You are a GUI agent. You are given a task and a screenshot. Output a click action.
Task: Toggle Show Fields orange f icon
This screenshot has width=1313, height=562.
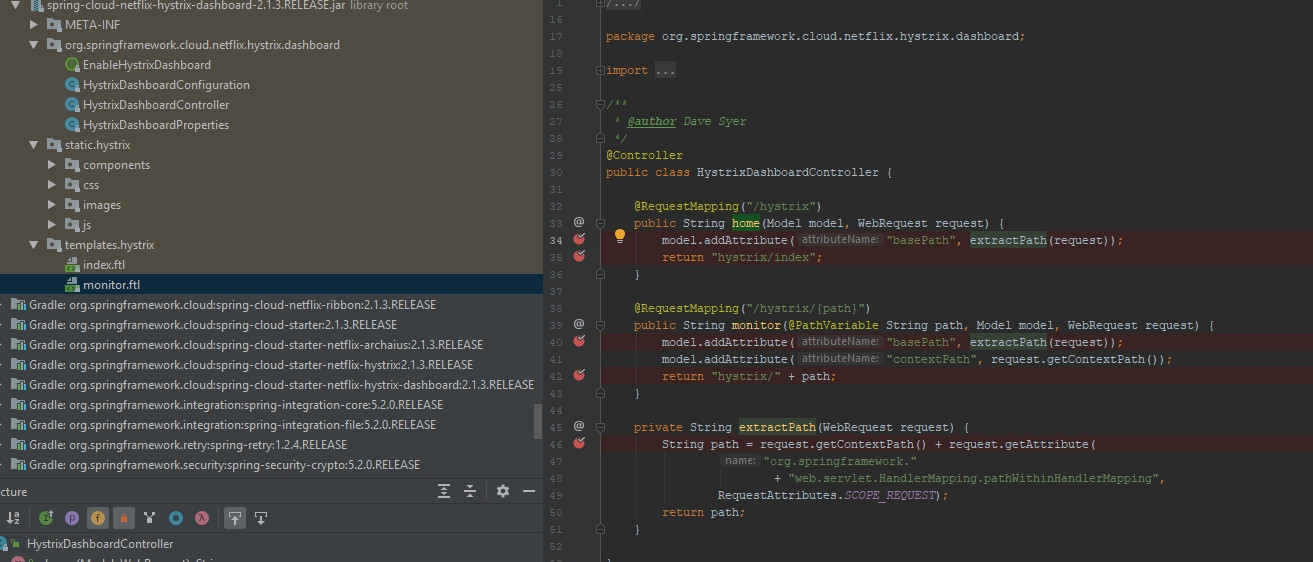point(97,518)
